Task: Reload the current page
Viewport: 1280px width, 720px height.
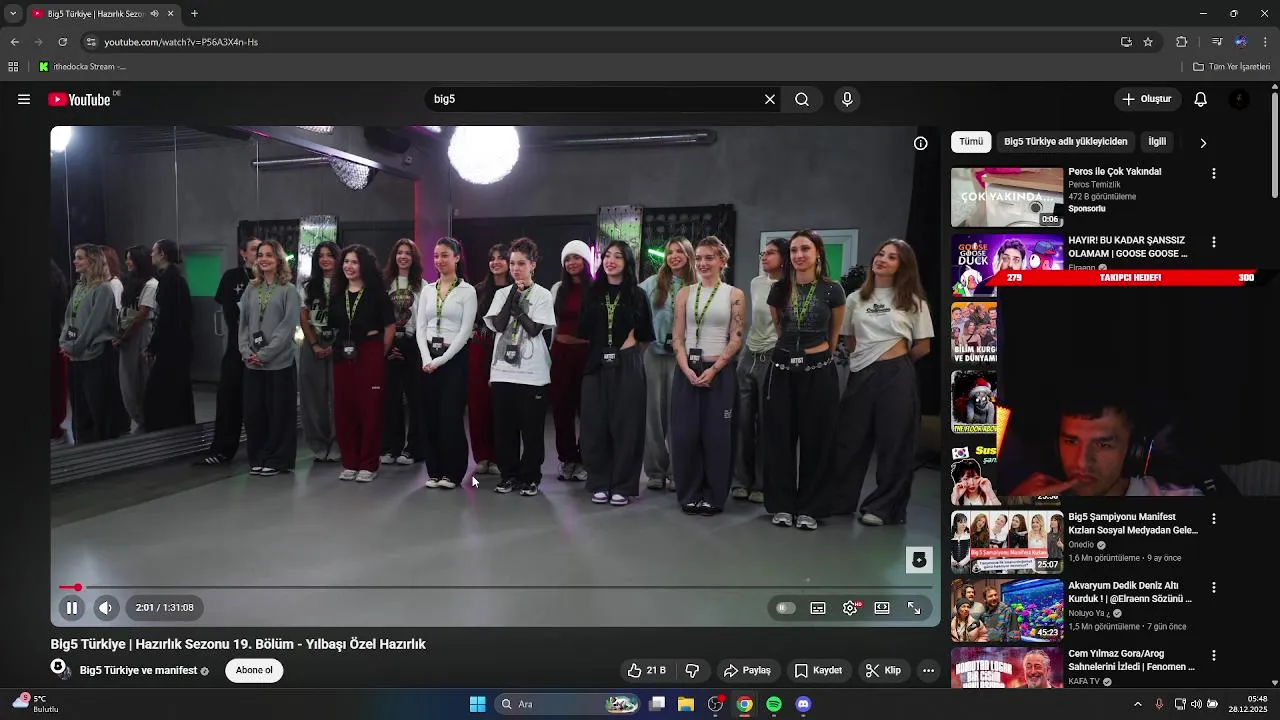Action: (62, 42)
